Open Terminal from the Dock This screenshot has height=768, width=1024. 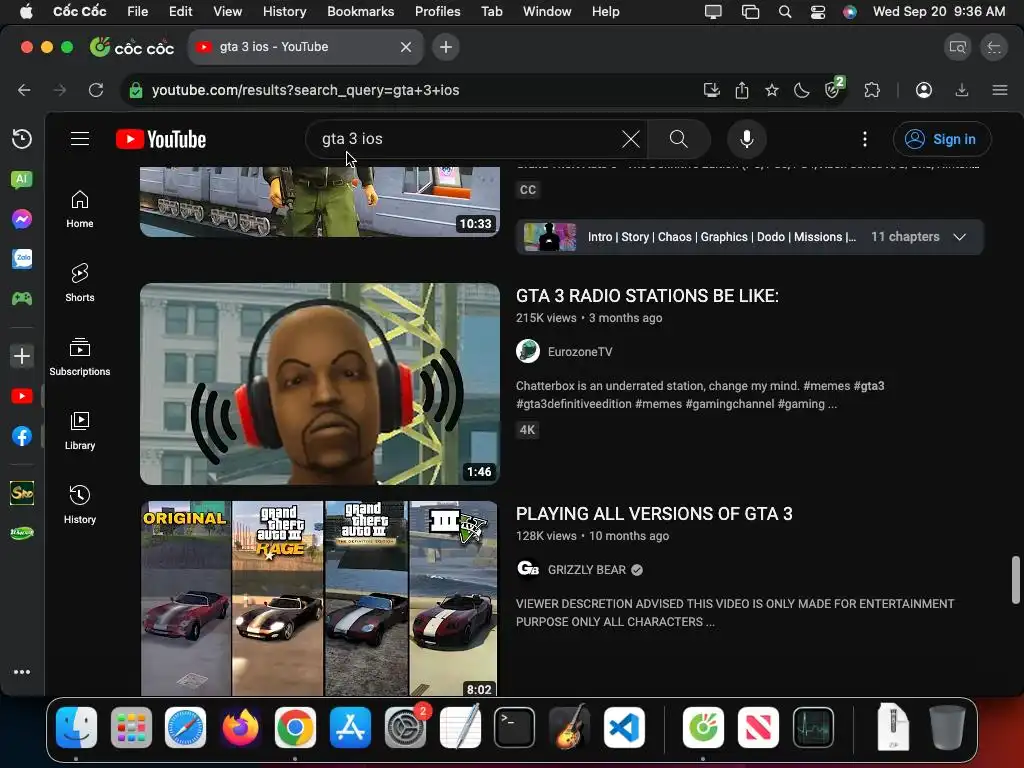pos(515,728)
